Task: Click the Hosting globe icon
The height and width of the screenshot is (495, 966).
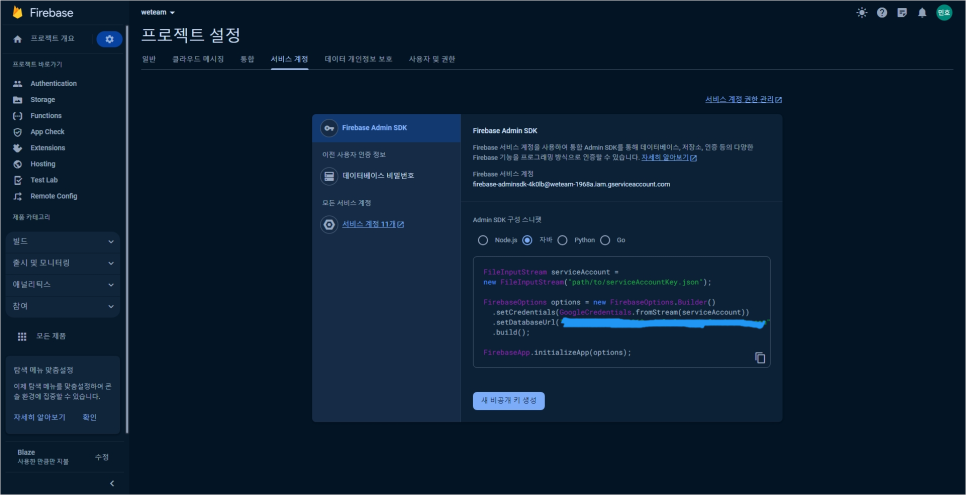Action: 17,164
